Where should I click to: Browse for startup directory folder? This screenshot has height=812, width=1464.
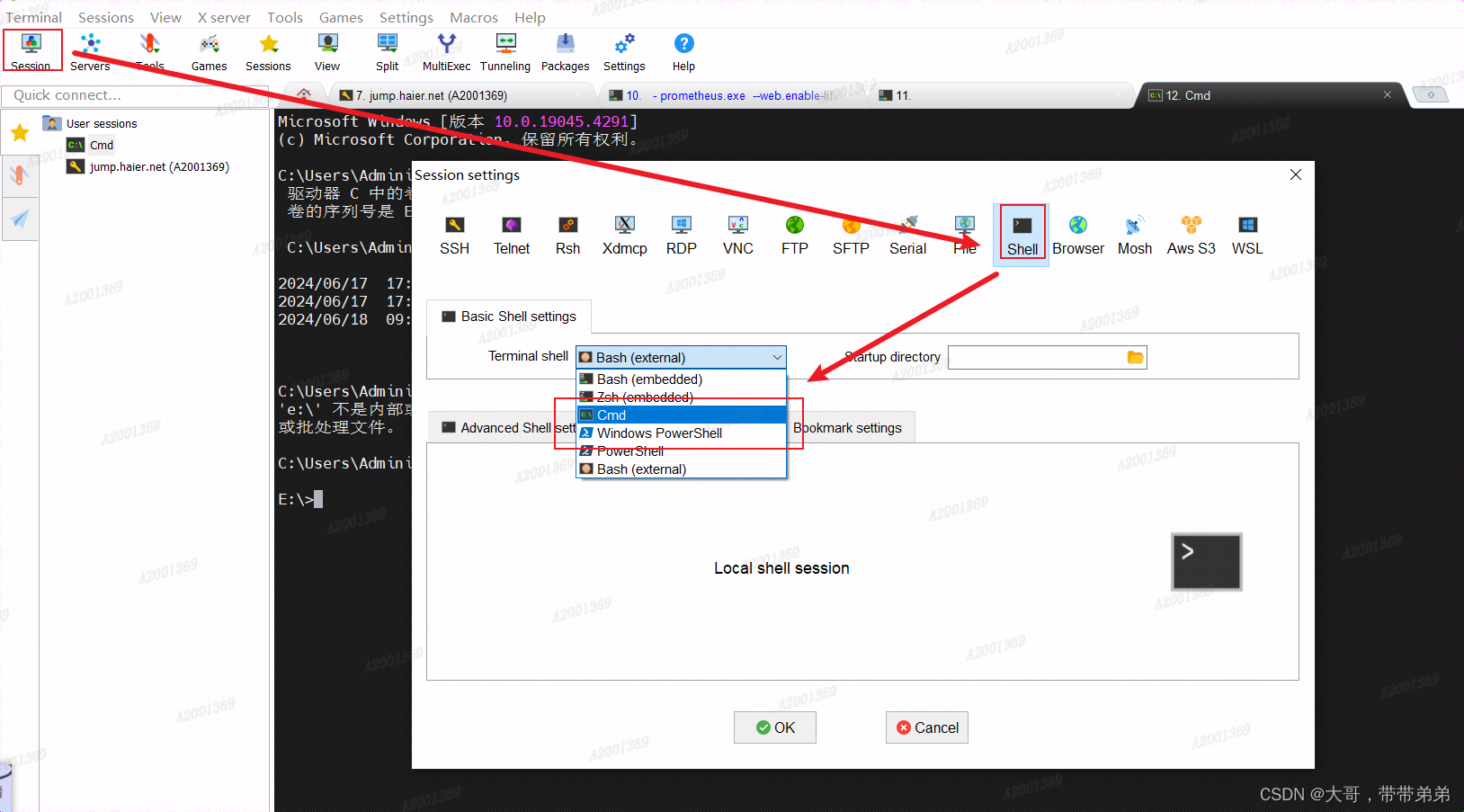pyautogui.click(x=1135, y=357)
